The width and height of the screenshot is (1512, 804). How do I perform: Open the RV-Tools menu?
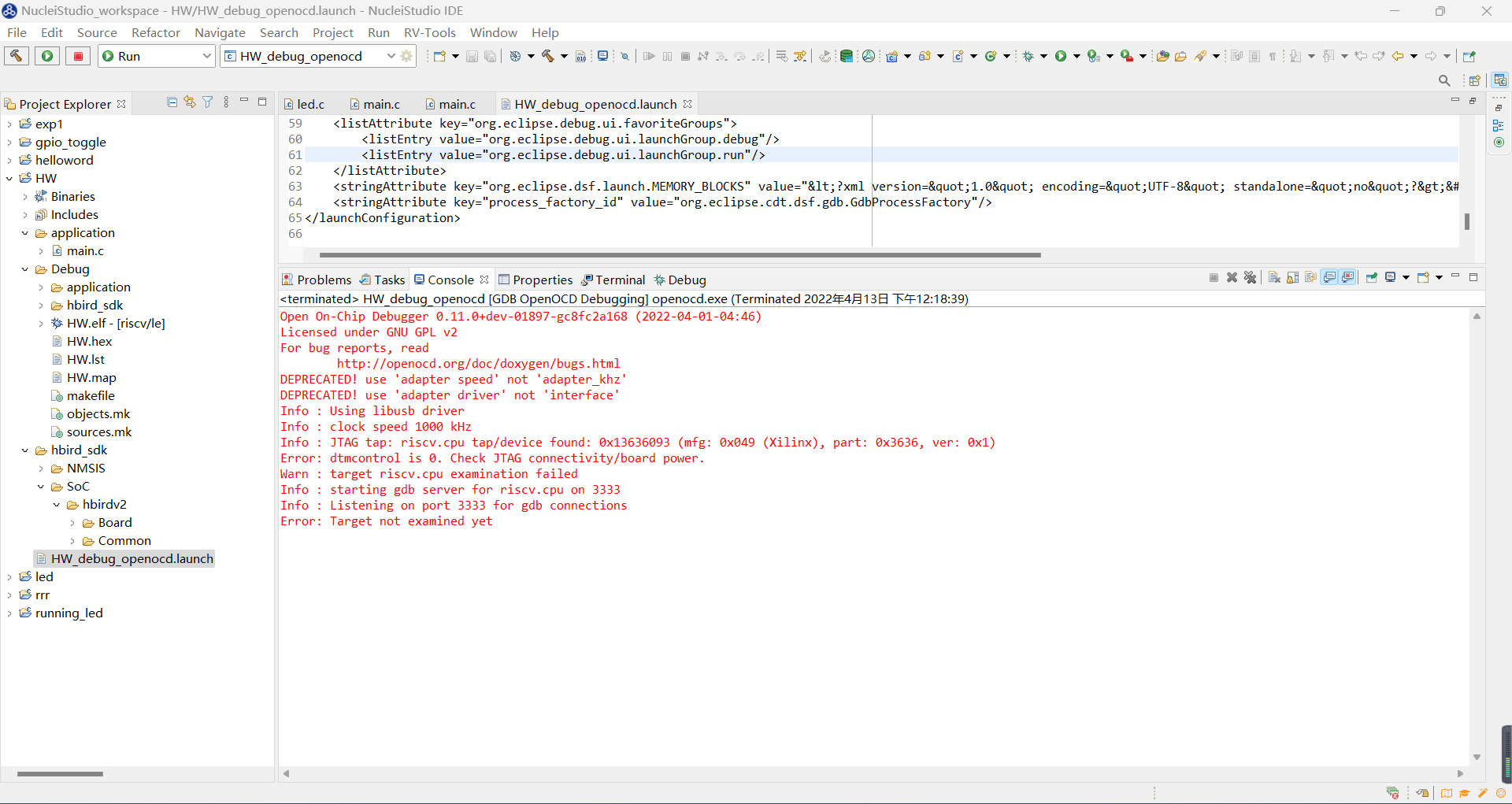click(429, 32)
